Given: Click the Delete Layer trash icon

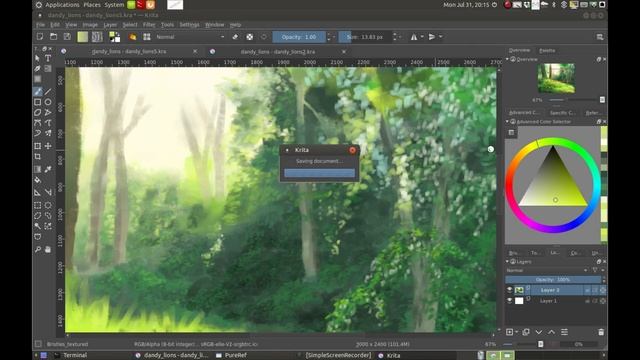Looking at the screenshot, I should [x=601, y=332].
